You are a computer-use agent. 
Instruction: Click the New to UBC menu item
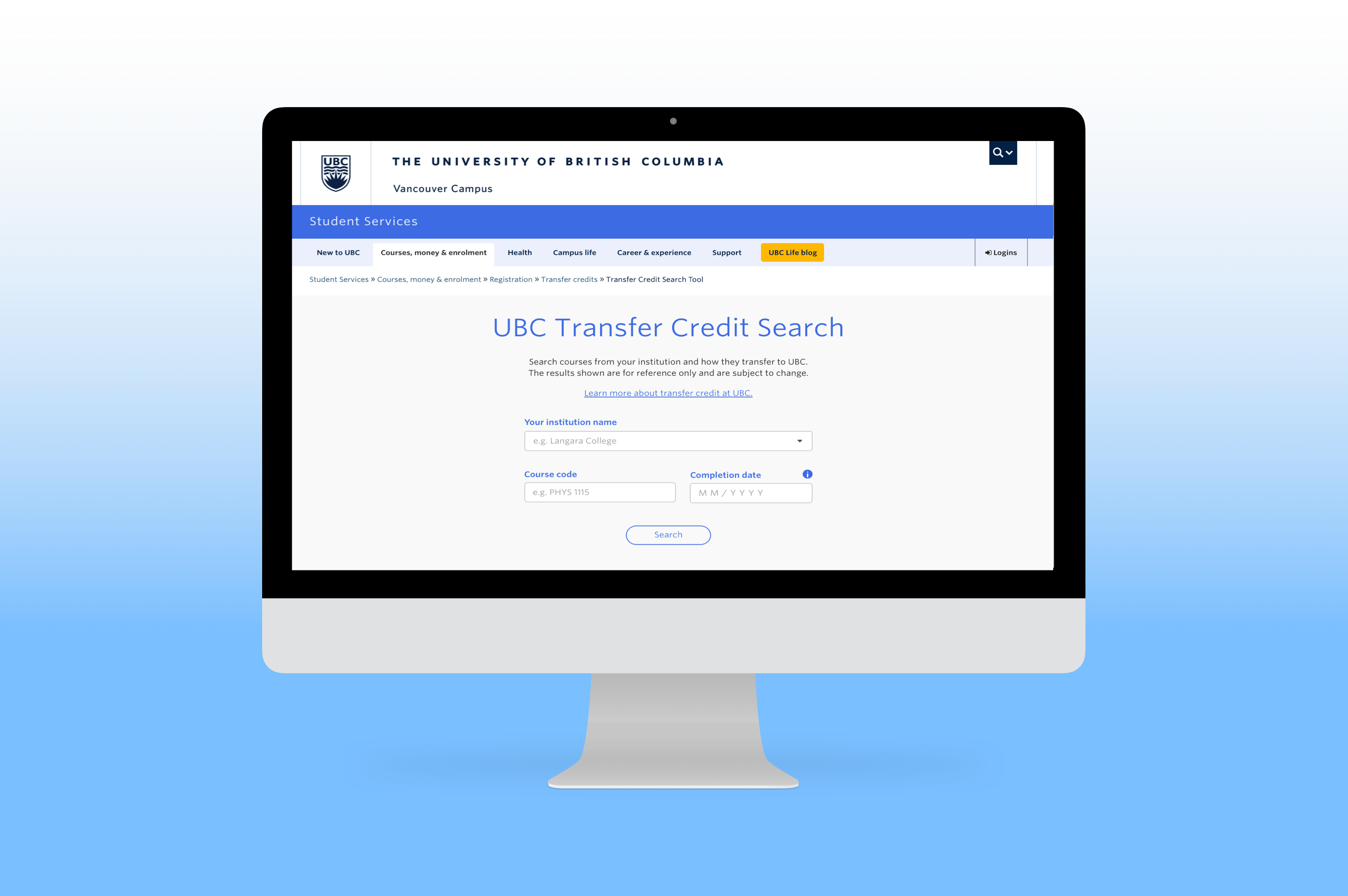tap(338, 252)
